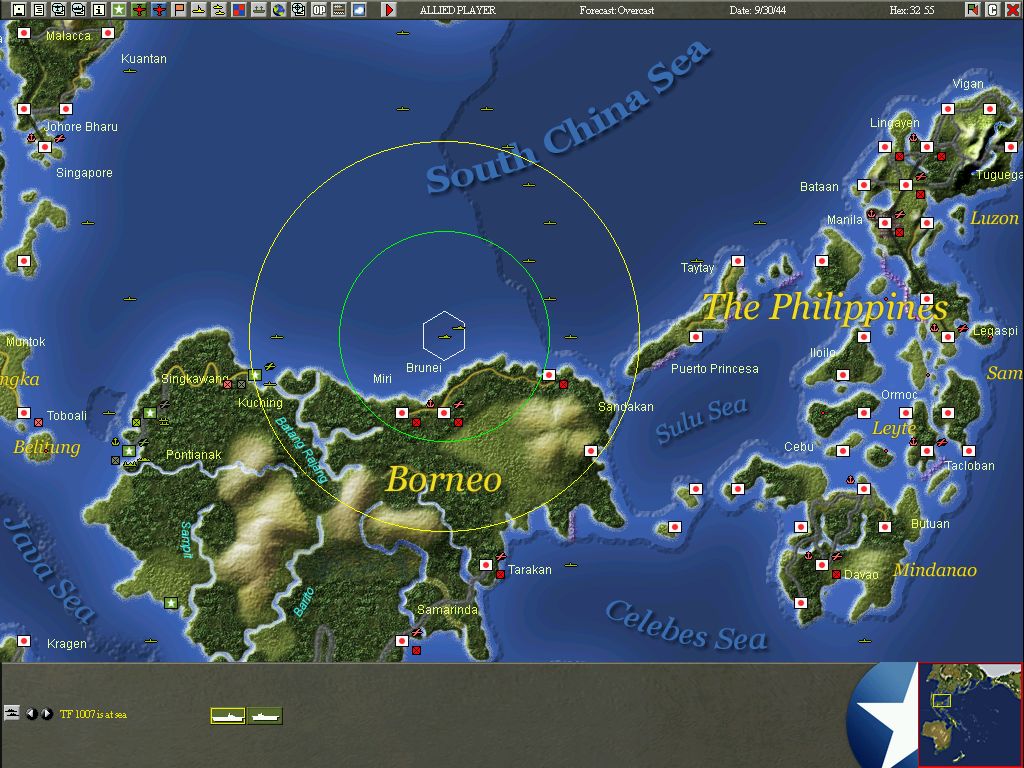Select the Japanese base flag at Butuan
Screen dimensions: 1024x768
[885, 526]
